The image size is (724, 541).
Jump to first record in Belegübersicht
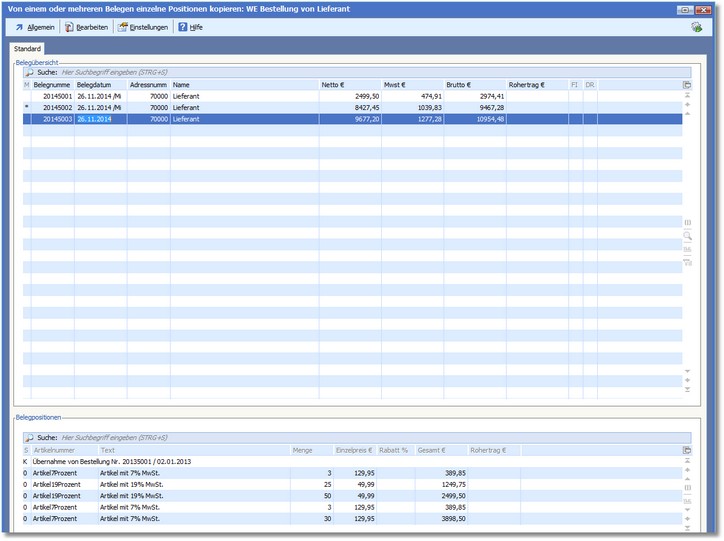coord(687,96)
